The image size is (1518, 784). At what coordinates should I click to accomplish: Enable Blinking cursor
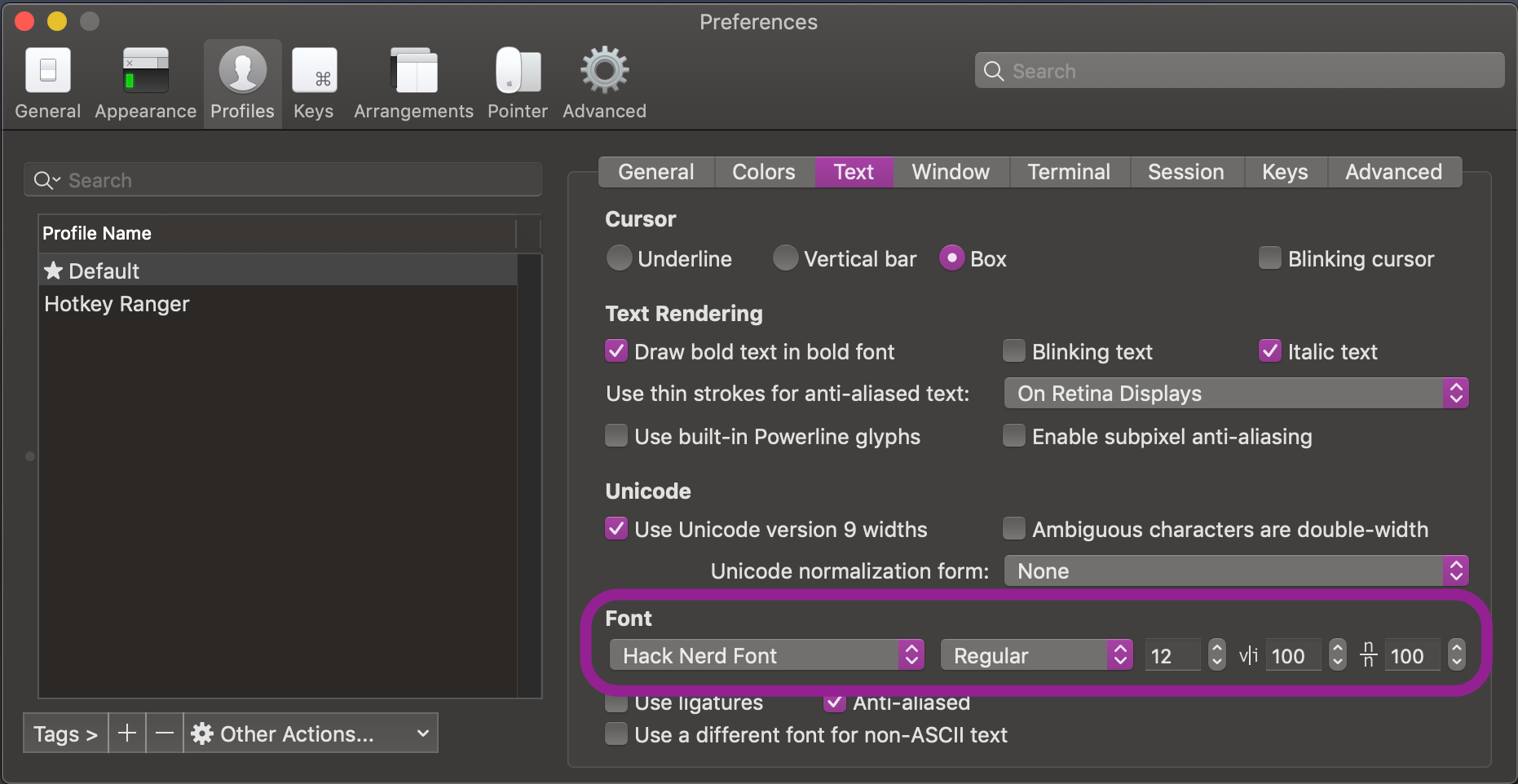[x=1269, y=258]
